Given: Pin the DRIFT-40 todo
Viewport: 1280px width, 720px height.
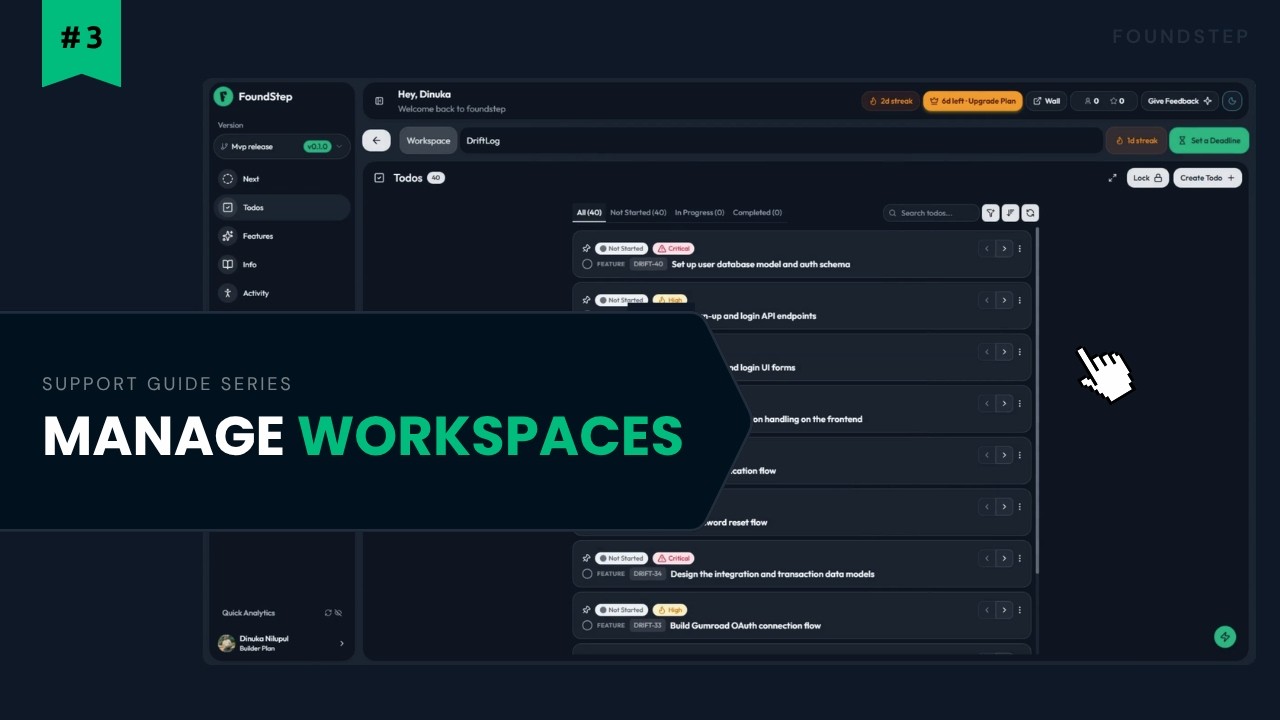Looking at the screenshot, I should tap(587, 248).
